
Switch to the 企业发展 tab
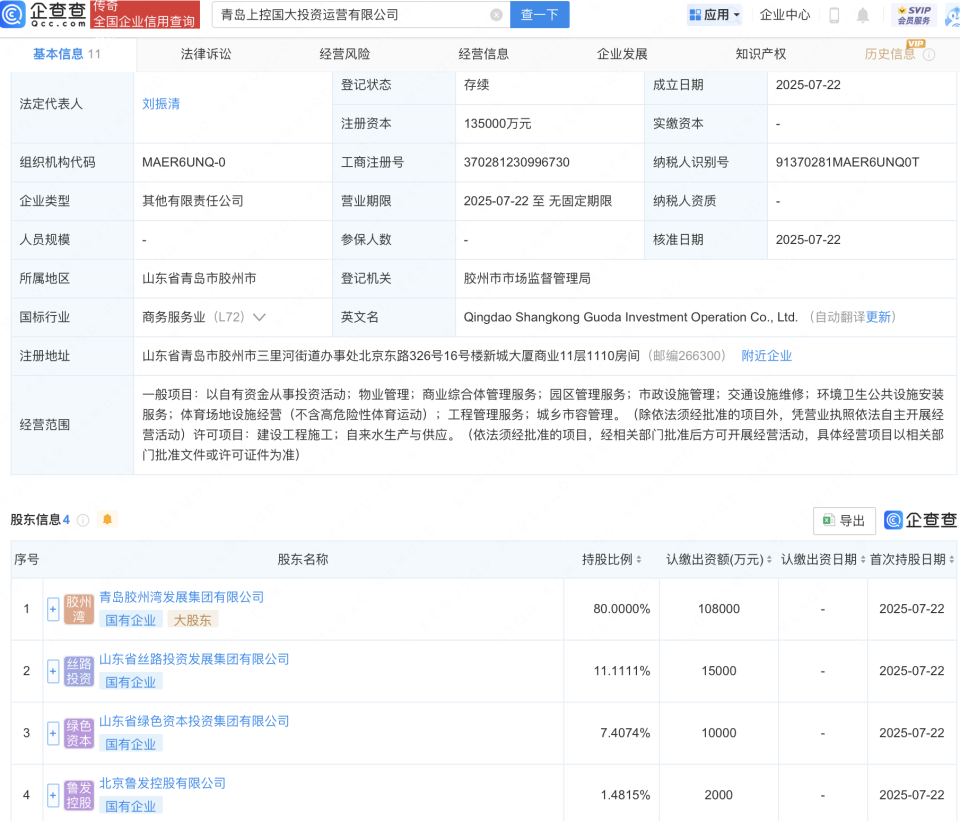click(x=622, y=54)
